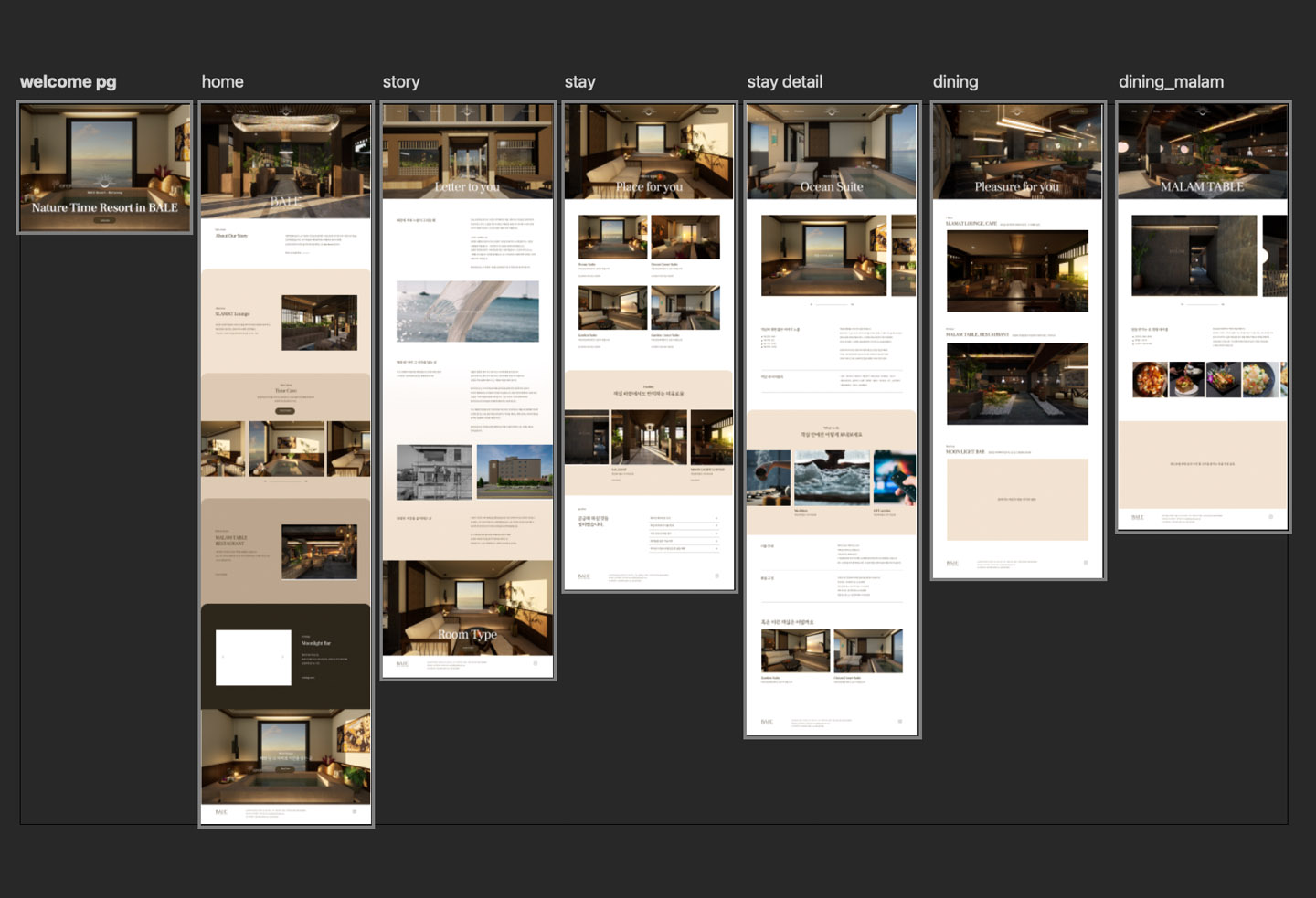1316x898 pixels.
Task: Click the sun logo on welcome page
Action: [105, 181]
